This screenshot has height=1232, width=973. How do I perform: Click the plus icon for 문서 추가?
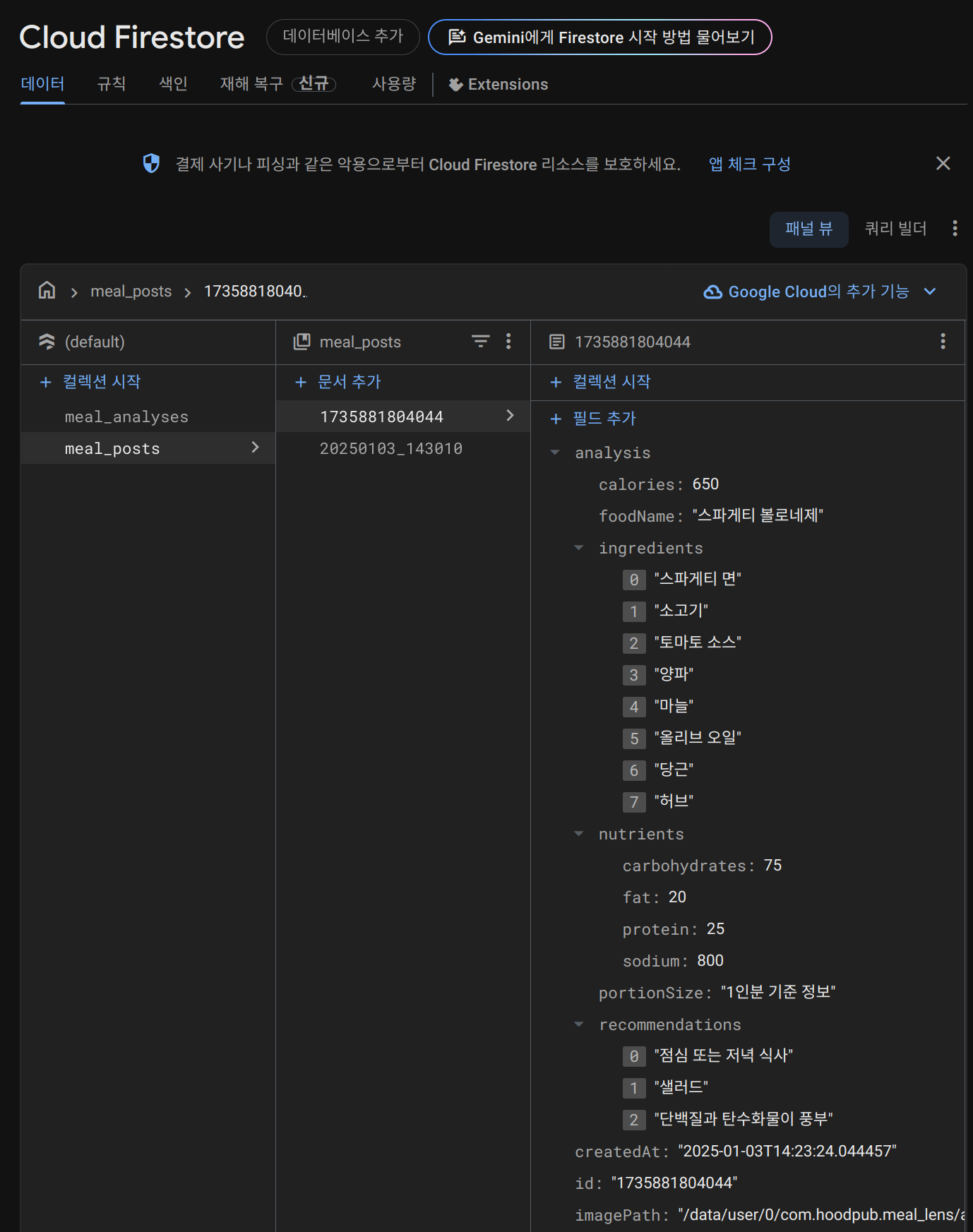click(301, 382)
